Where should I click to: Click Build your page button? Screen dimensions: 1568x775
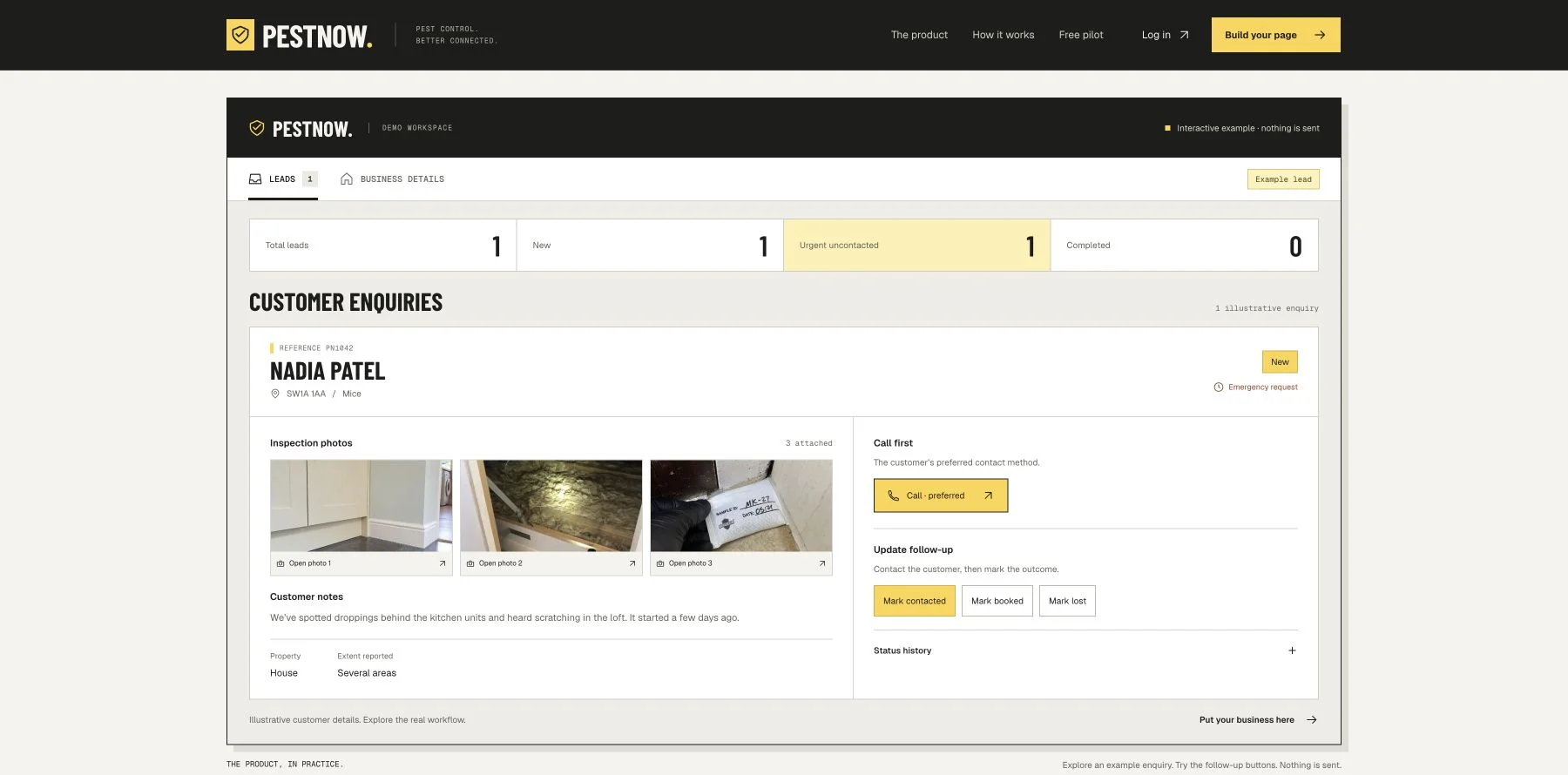point(1275,35)
